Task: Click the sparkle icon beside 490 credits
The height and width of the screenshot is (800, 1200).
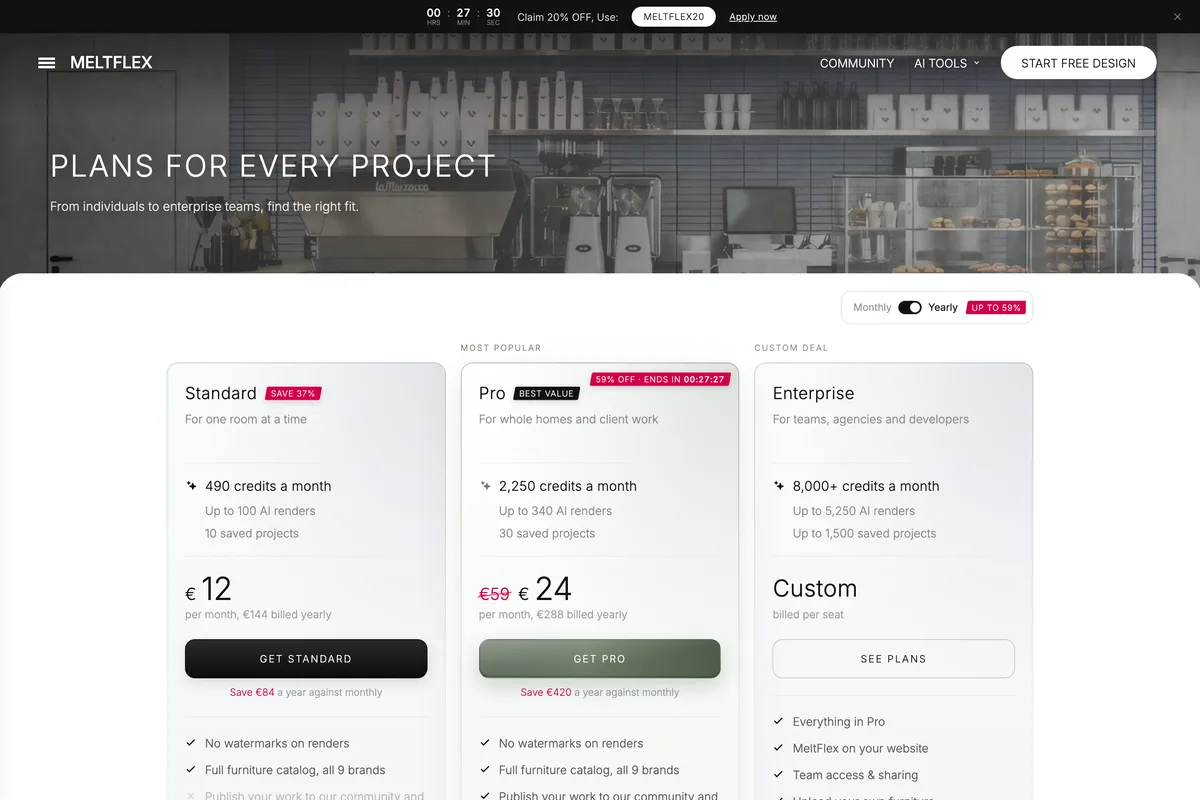Action: 191,486
